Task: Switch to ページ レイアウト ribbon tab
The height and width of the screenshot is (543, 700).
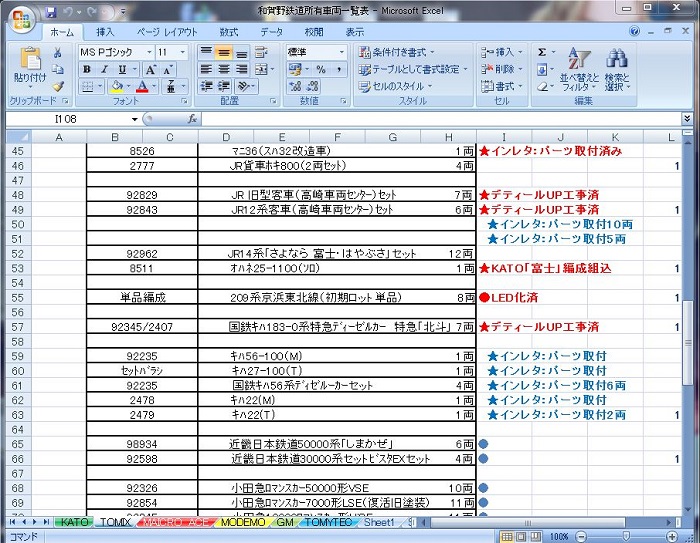Action: click(x=167, y=32)
